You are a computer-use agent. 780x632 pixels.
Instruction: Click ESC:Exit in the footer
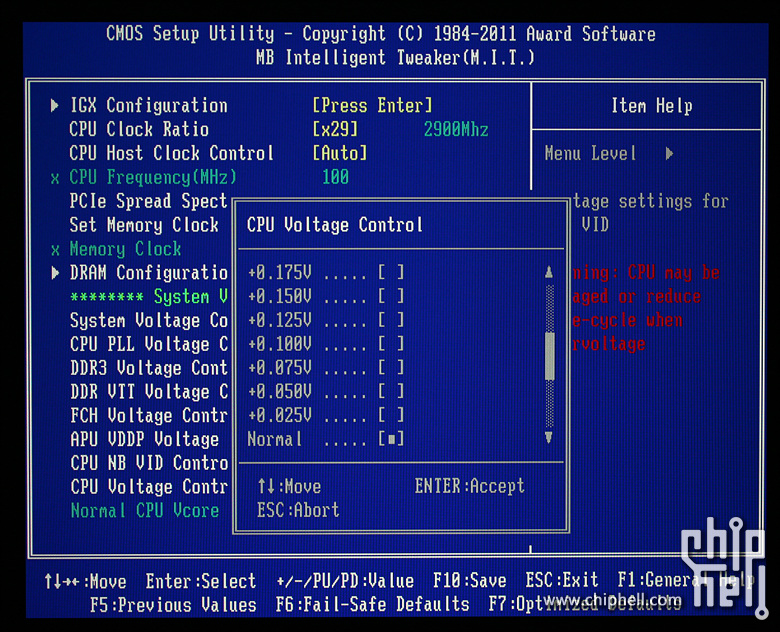point(562,580)
